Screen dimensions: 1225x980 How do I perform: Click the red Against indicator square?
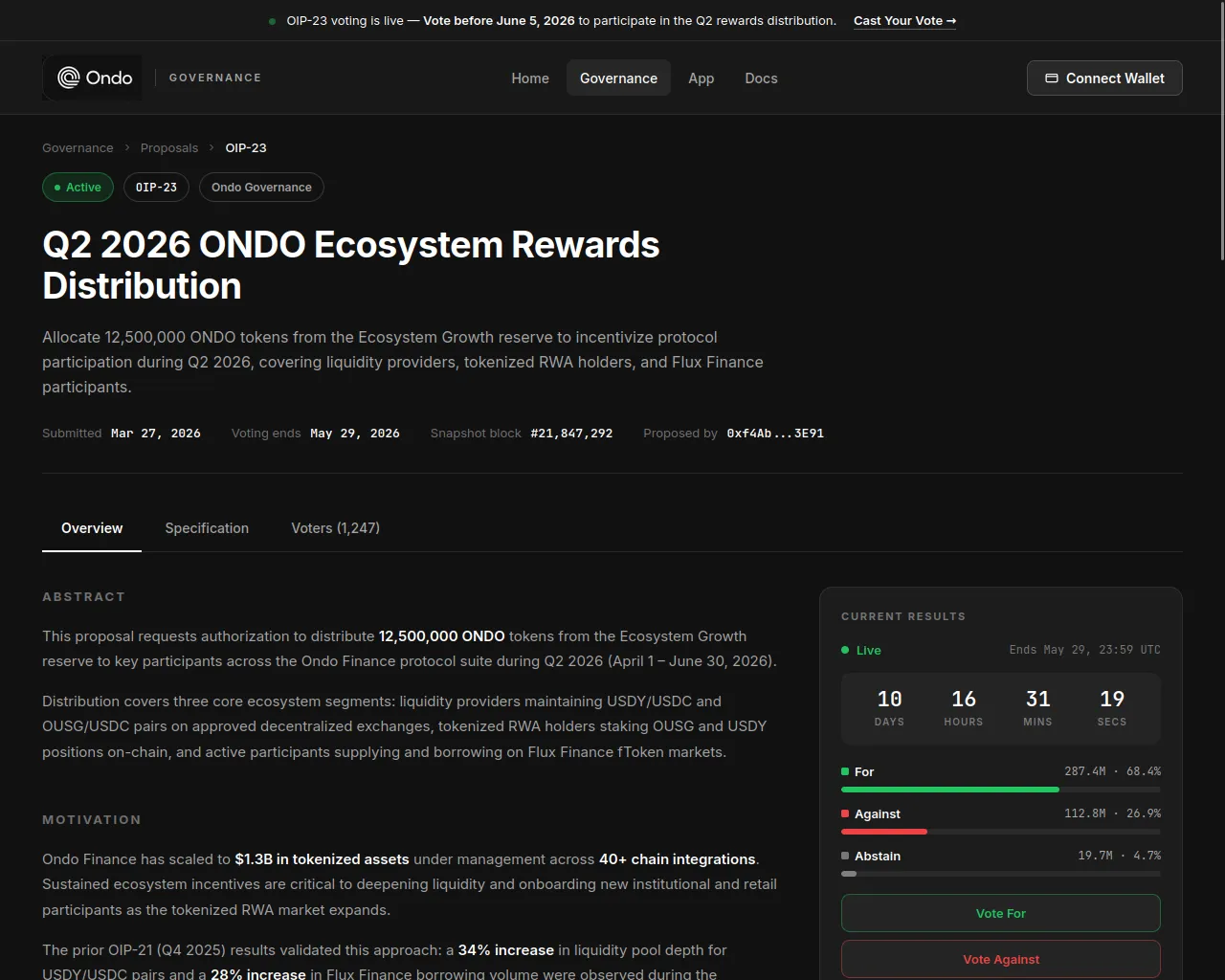pyautogui.click(x=845, y=813)
